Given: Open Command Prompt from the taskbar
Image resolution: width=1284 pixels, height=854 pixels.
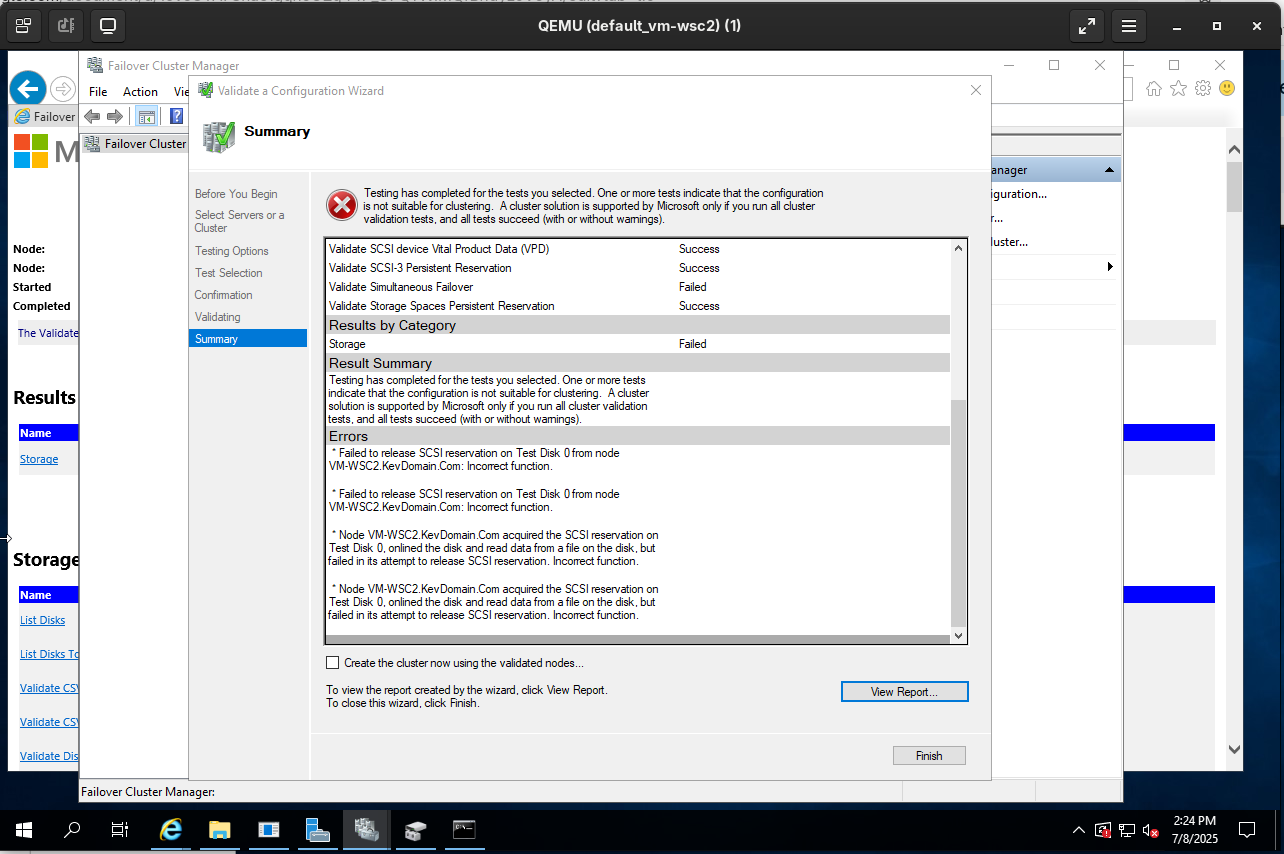Looking at the screenshot, I should [464, 830].
